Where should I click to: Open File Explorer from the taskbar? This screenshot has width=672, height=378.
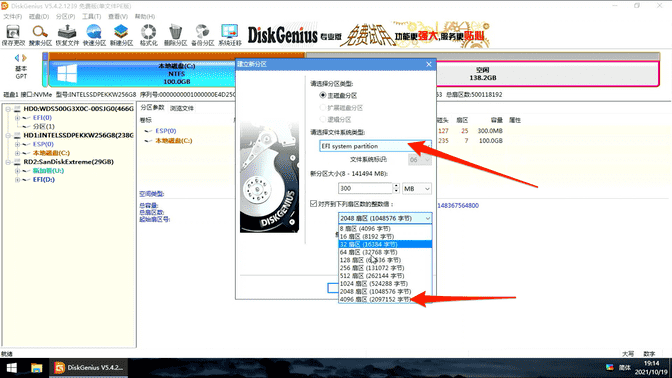[37, 368]
